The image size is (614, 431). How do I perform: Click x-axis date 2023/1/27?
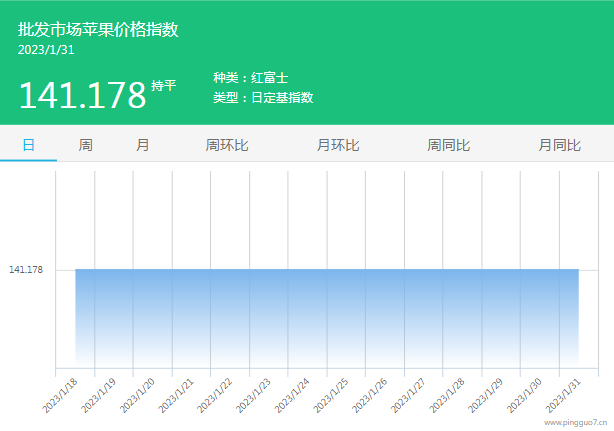pyautogui.click(x=408, y=396)
